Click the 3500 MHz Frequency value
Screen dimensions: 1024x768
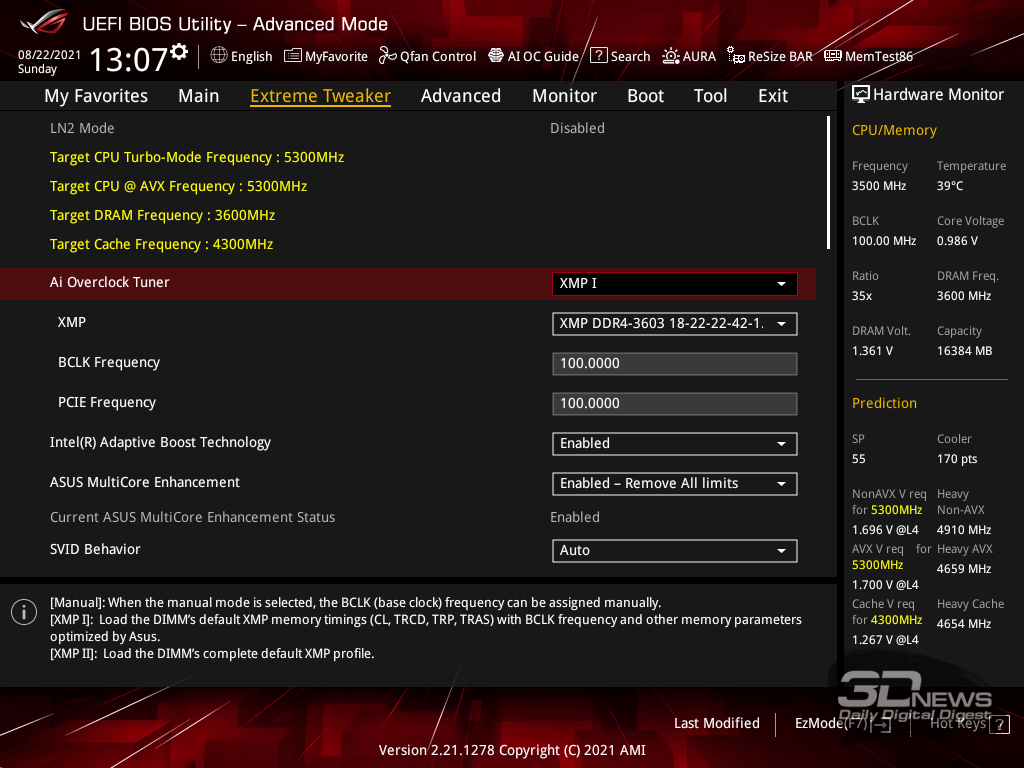(x=879, y=186)
